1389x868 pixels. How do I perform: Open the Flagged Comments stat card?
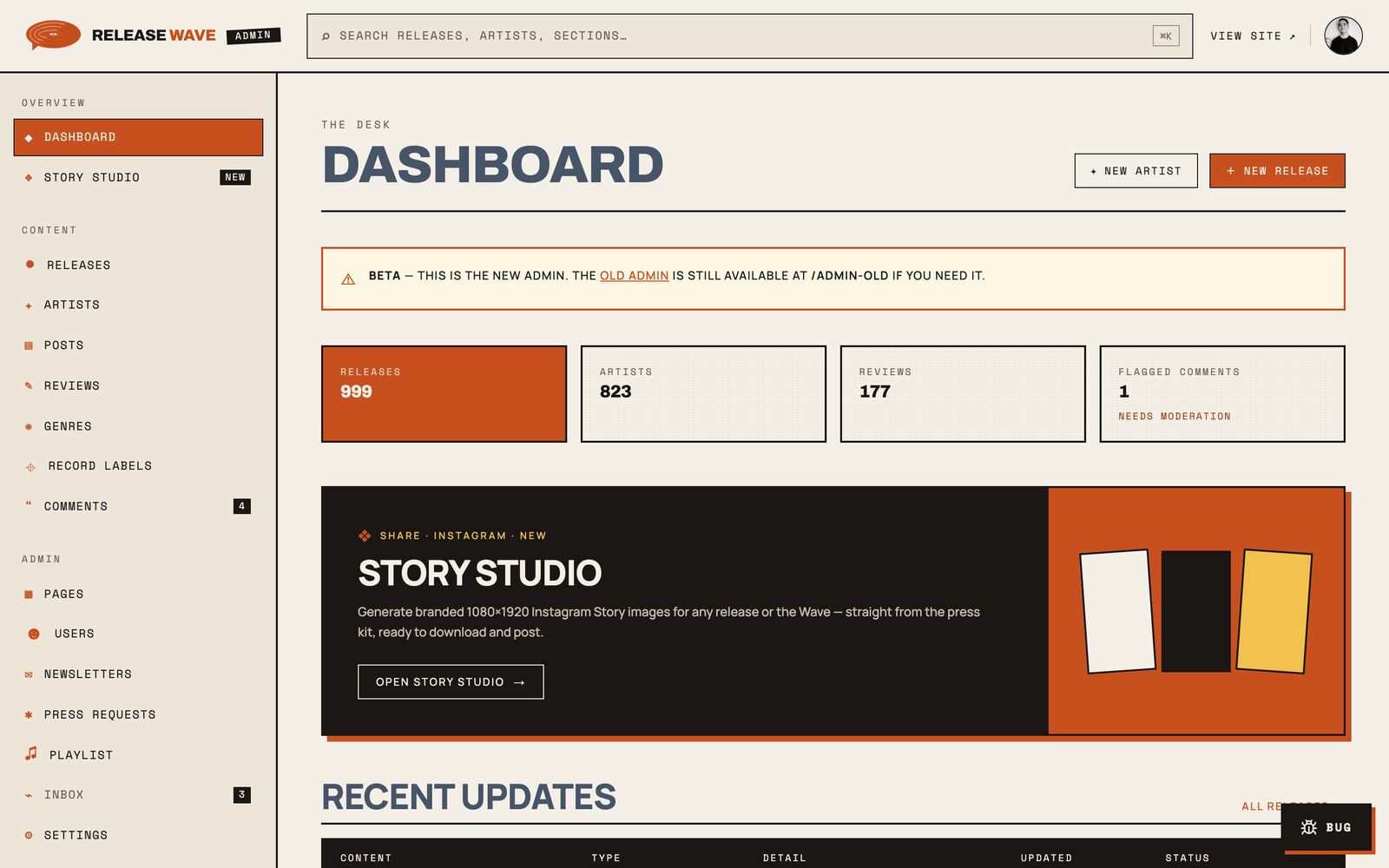(x=1222, y=394)
